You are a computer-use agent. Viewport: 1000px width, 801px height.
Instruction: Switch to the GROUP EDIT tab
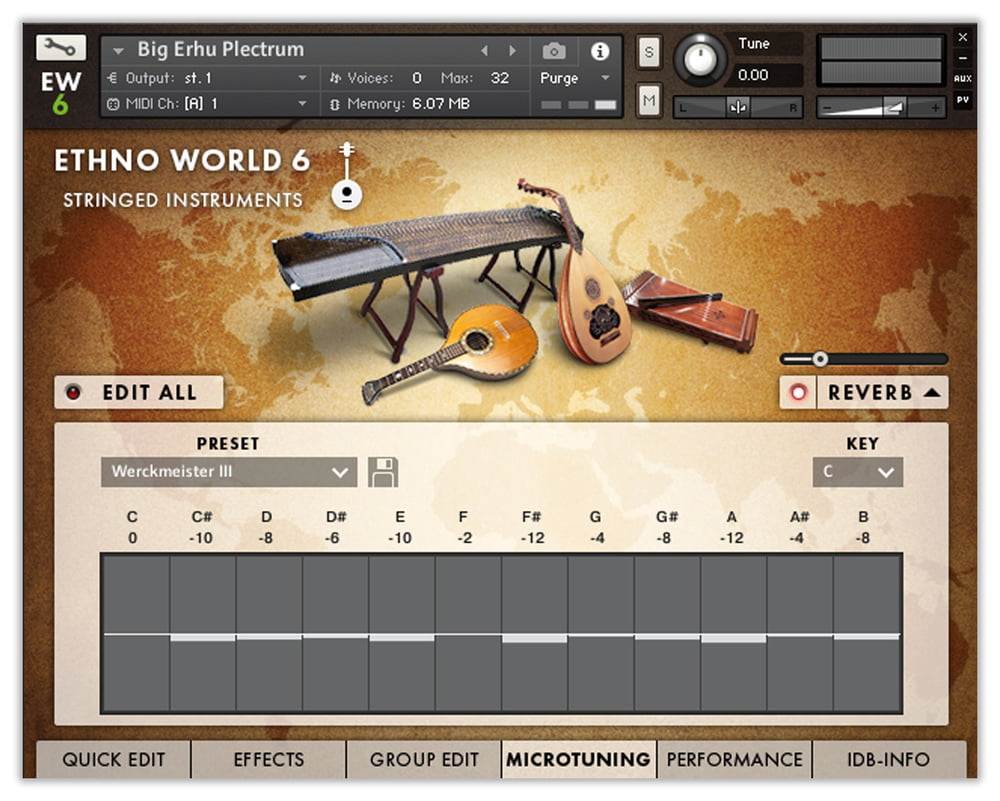coord(424,760)
